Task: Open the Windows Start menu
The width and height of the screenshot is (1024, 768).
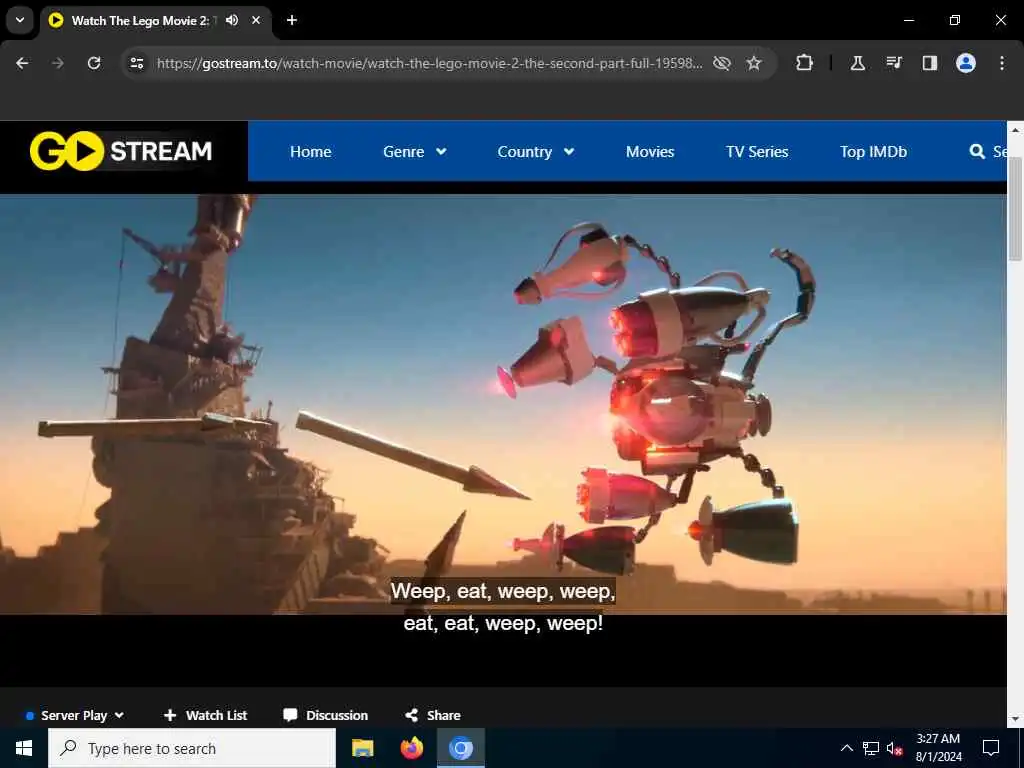Action: pyautogui.click(x=24, y=748)
